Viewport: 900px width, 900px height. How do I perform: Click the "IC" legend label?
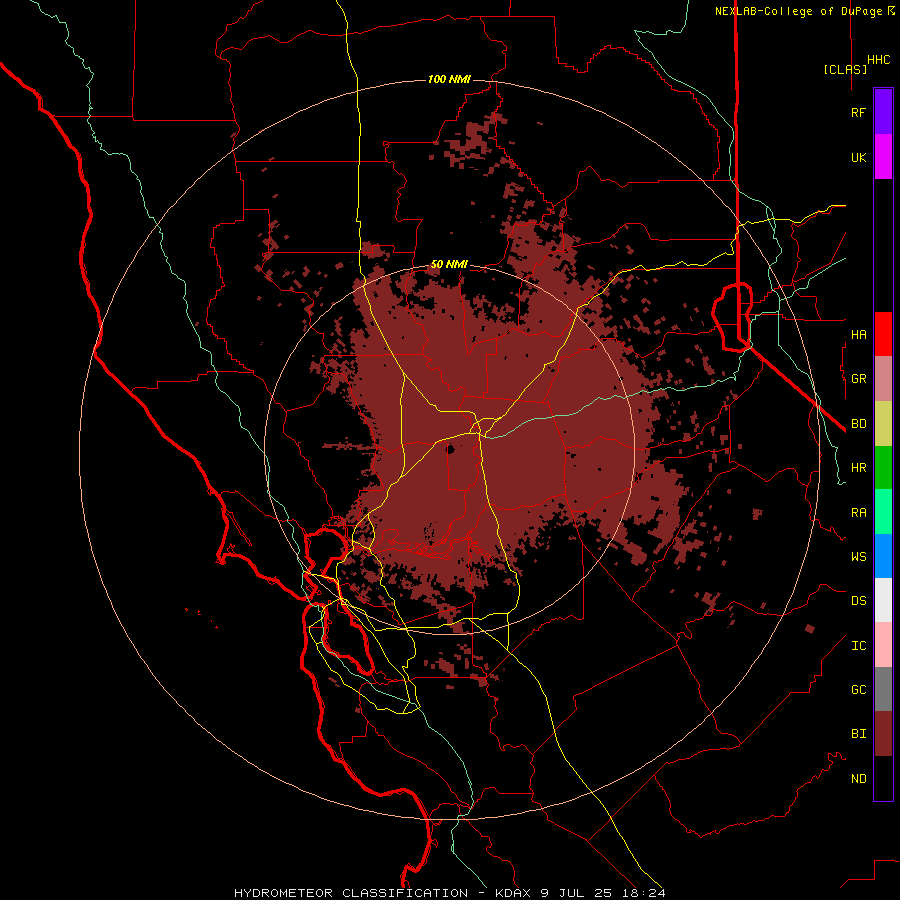tap(858, 646)
